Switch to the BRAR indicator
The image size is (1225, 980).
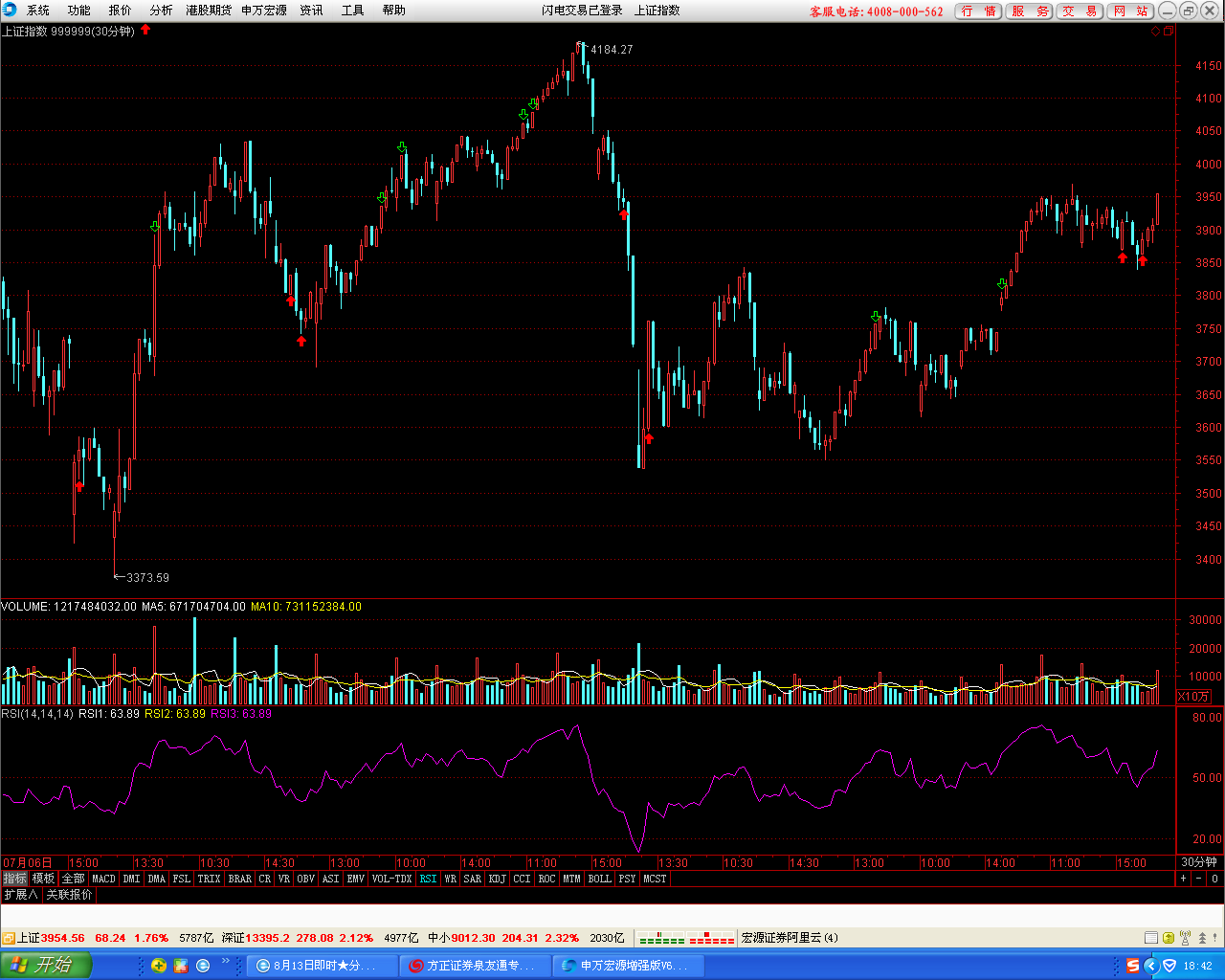coord(240,879)
